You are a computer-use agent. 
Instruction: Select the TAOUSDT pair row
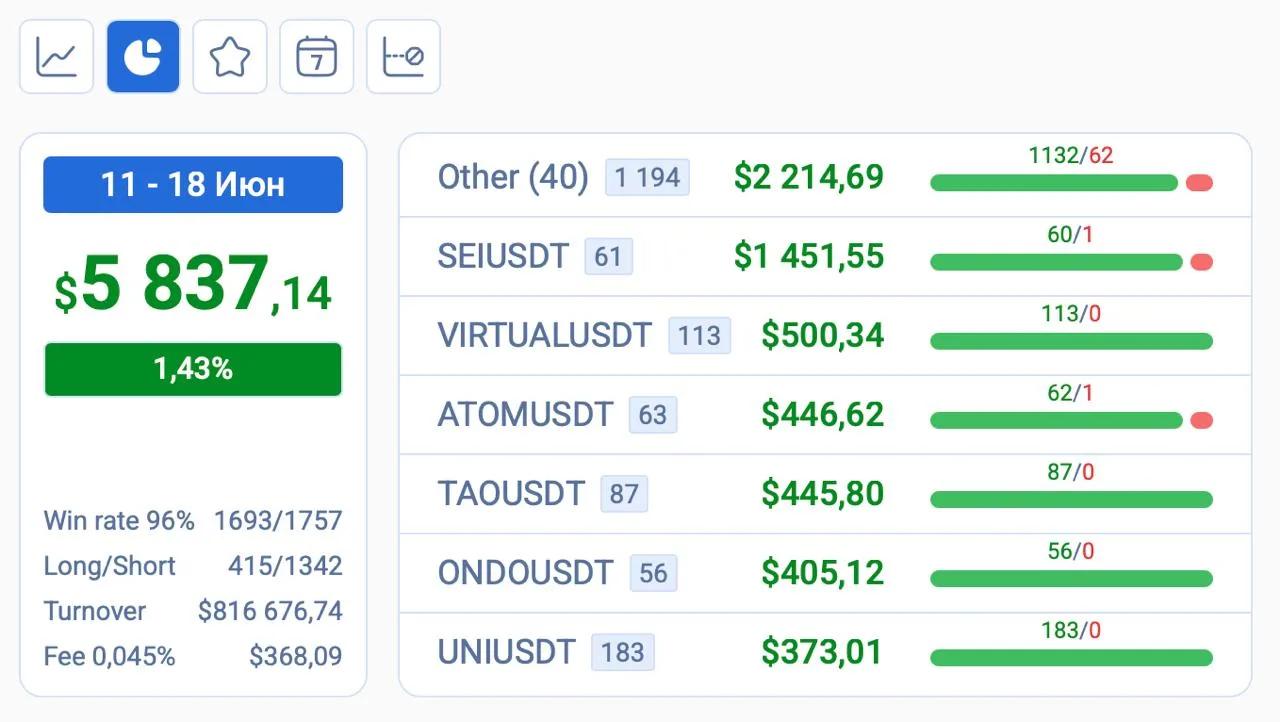click(825, 493)
